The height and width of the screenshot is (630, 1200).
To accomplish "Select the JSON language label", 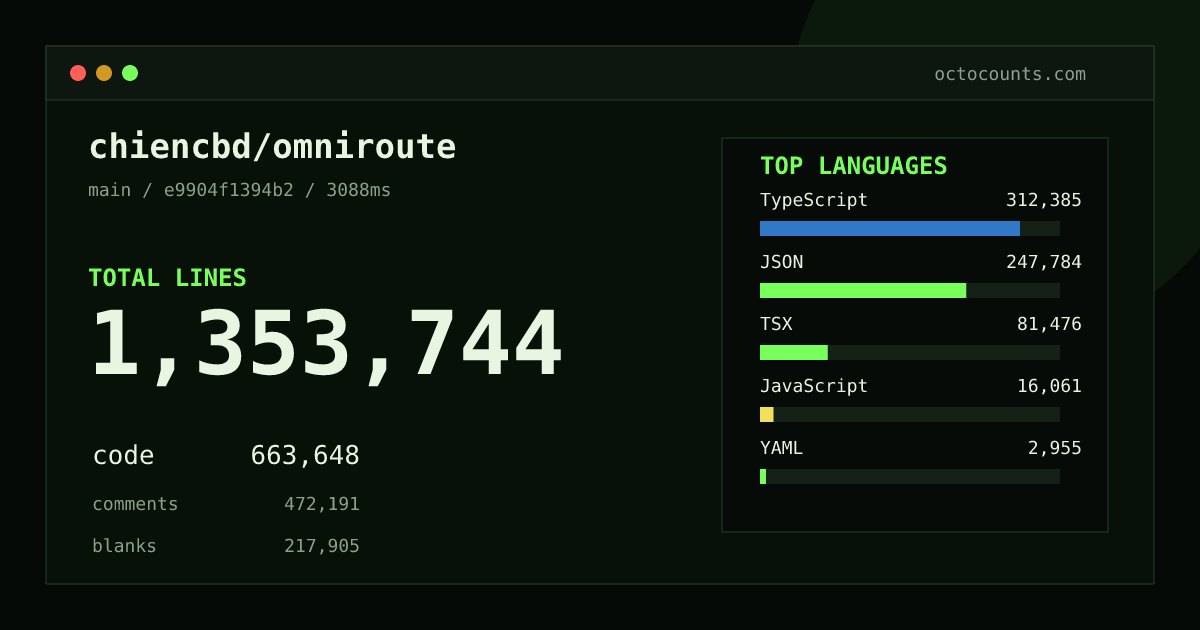I will tap(781, 262).
